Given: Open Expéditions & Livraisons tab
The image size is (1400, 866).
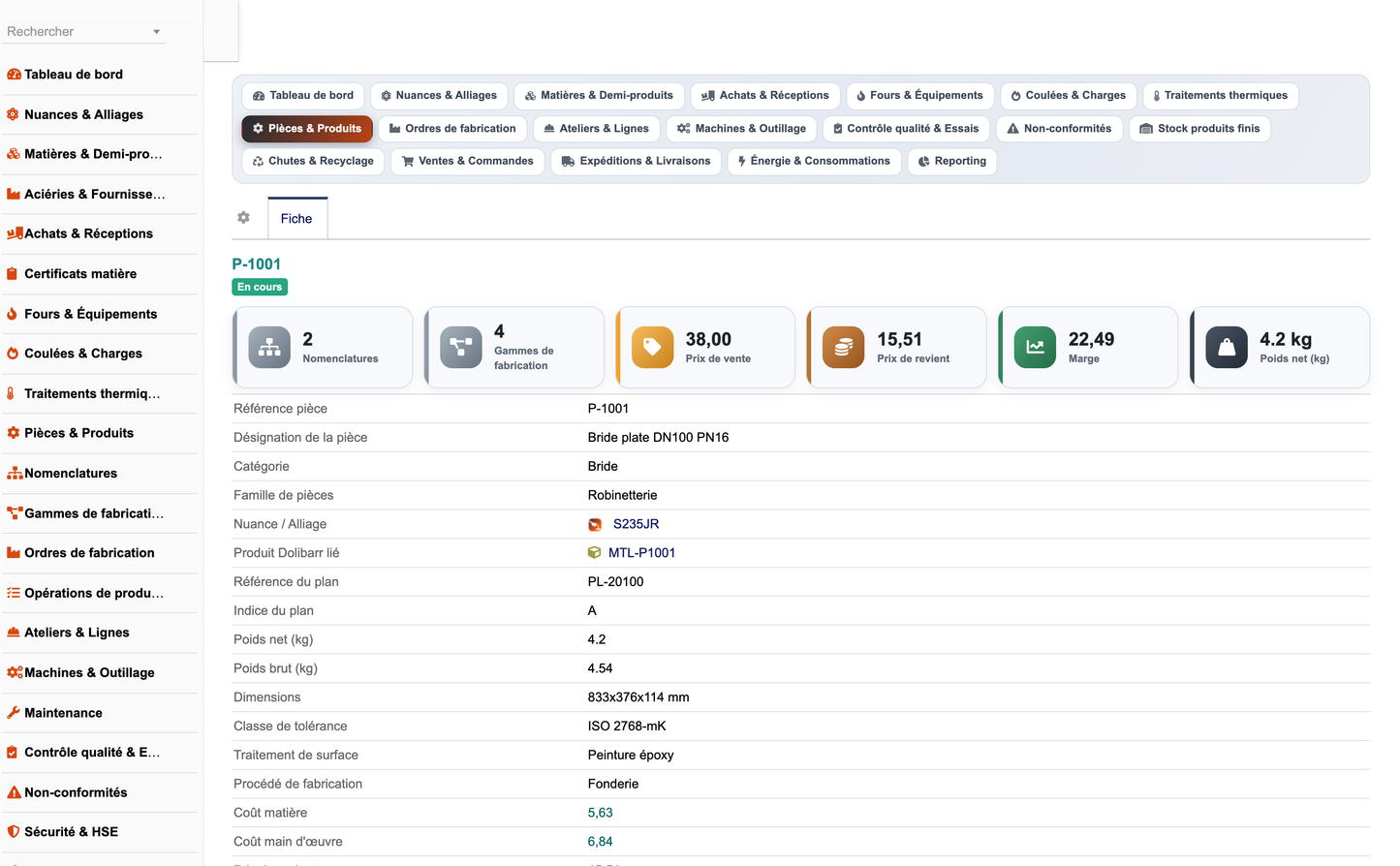Looking at the screenshot, I should click(637, 162).
